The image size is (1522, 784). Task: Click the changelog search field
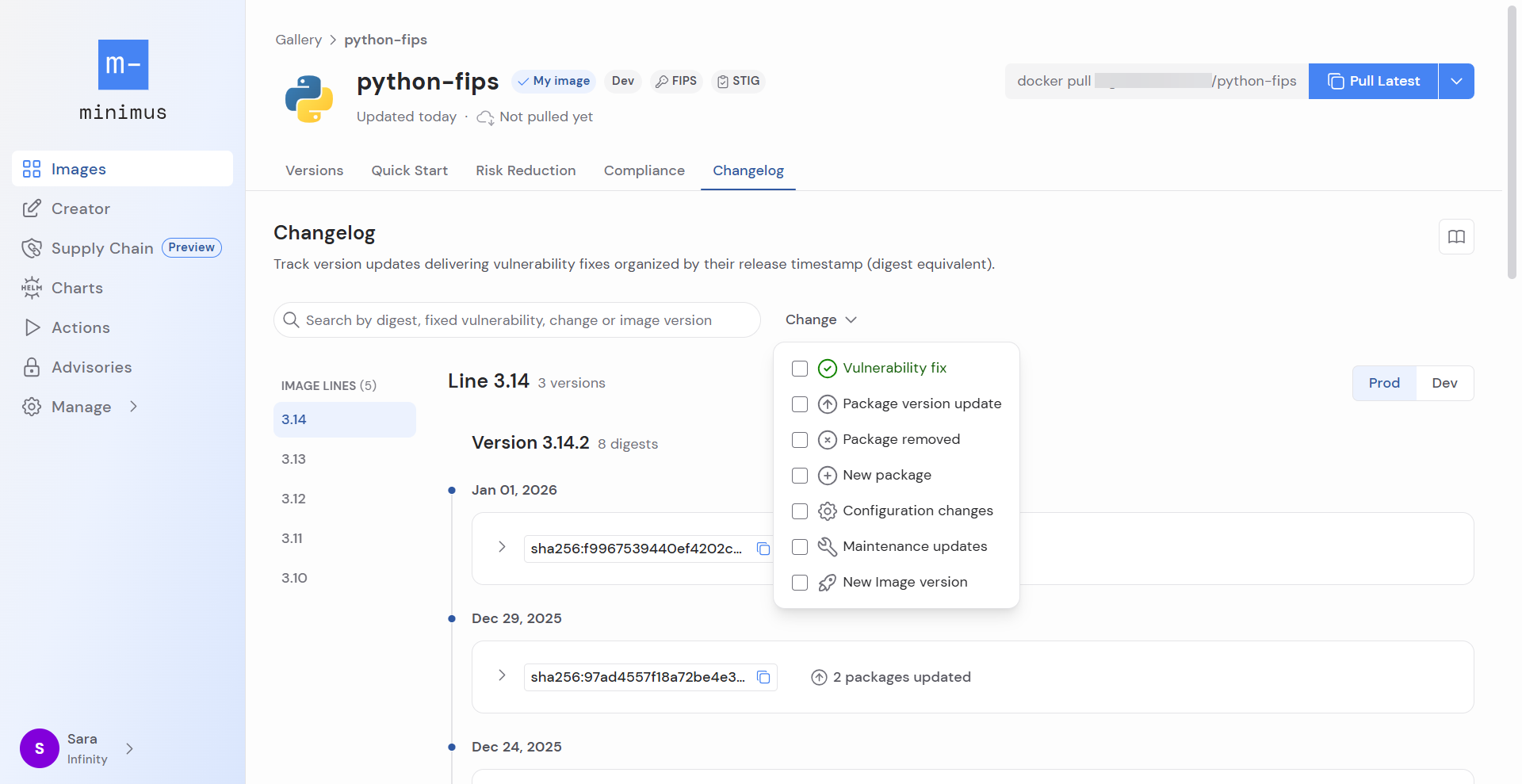tap(517, 319)
